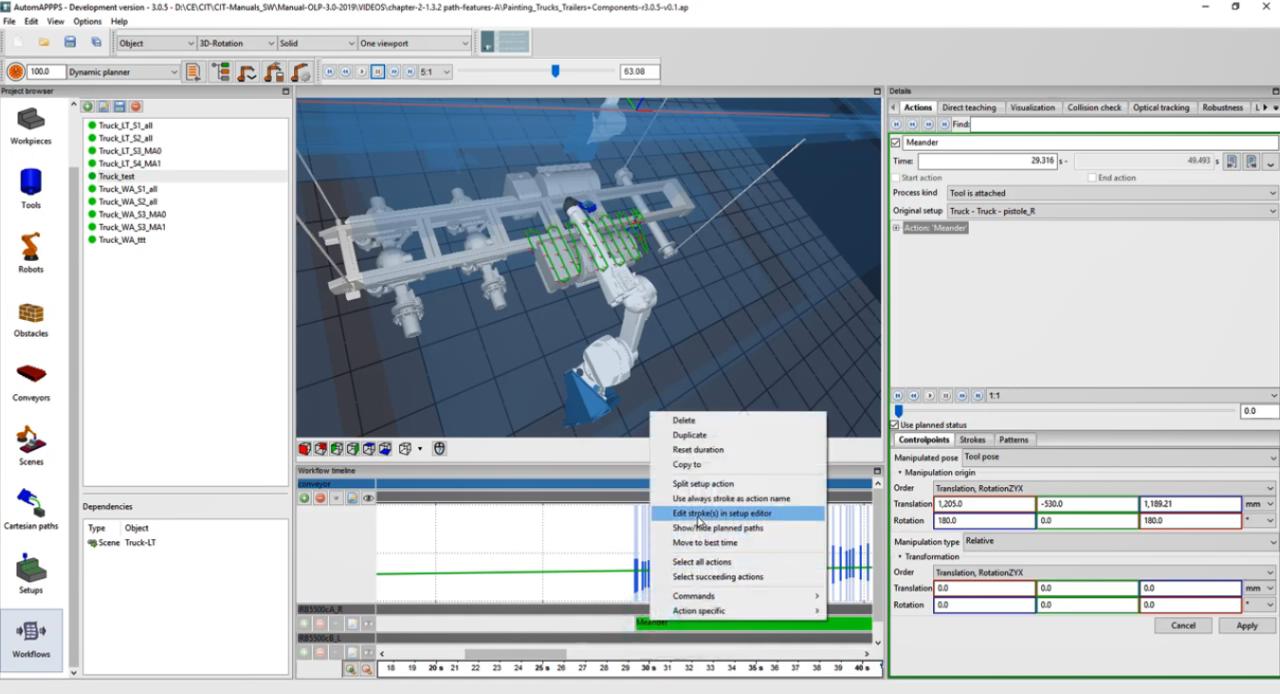Uncheck the Meander action checkbox
Screen dimensions: 1280x694
point(896,143)
